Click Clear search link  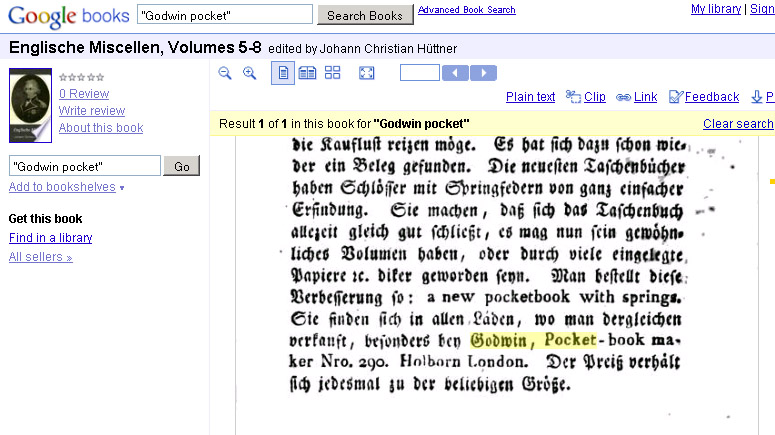[x=738, y=124]
